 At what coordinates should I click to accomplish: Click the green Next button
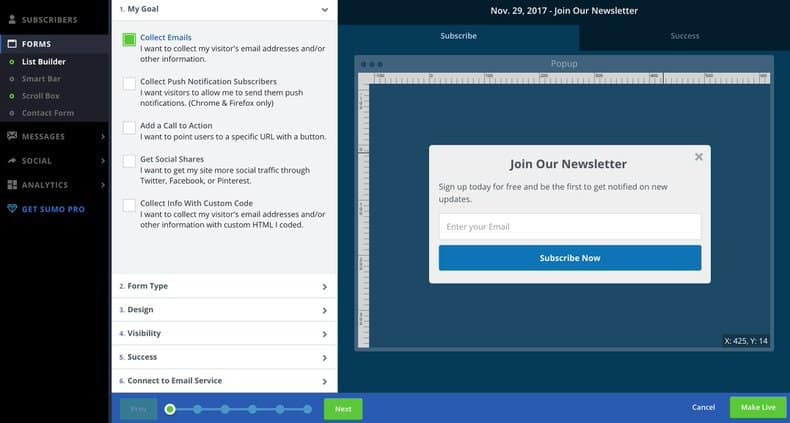pos(343,409)
